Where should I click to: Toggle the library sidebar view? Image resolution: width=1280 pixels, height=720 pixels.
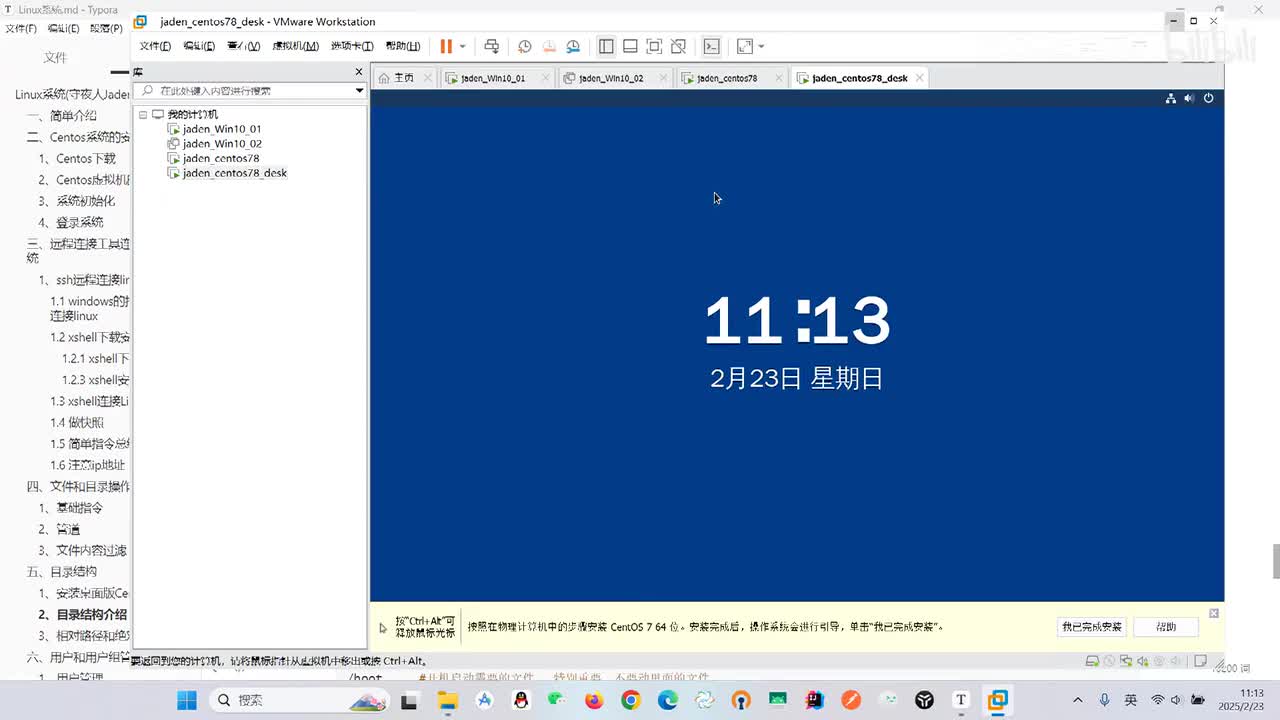point(606,46)
